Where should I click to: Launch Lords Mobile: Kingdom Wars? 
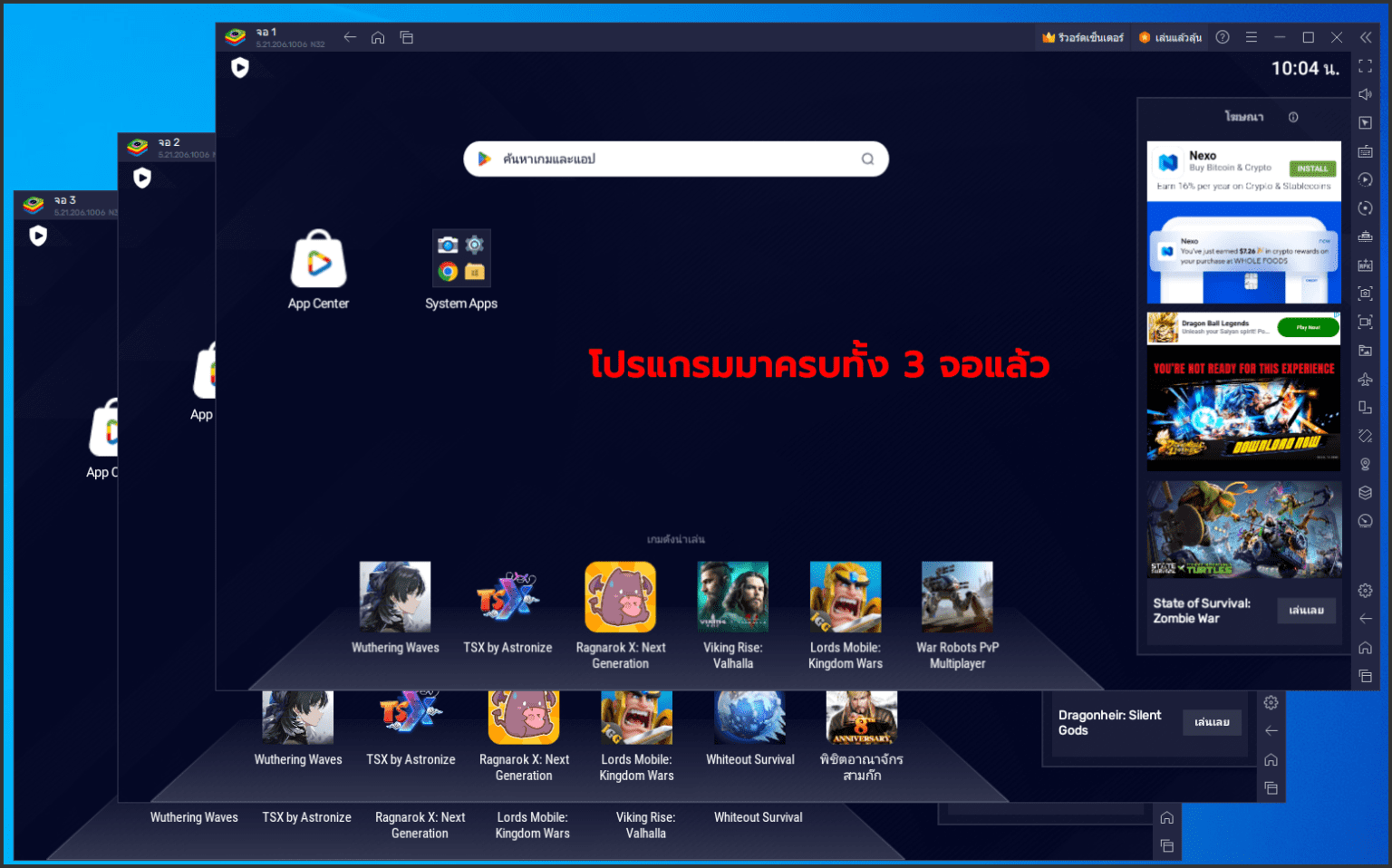tap(845, 598)
